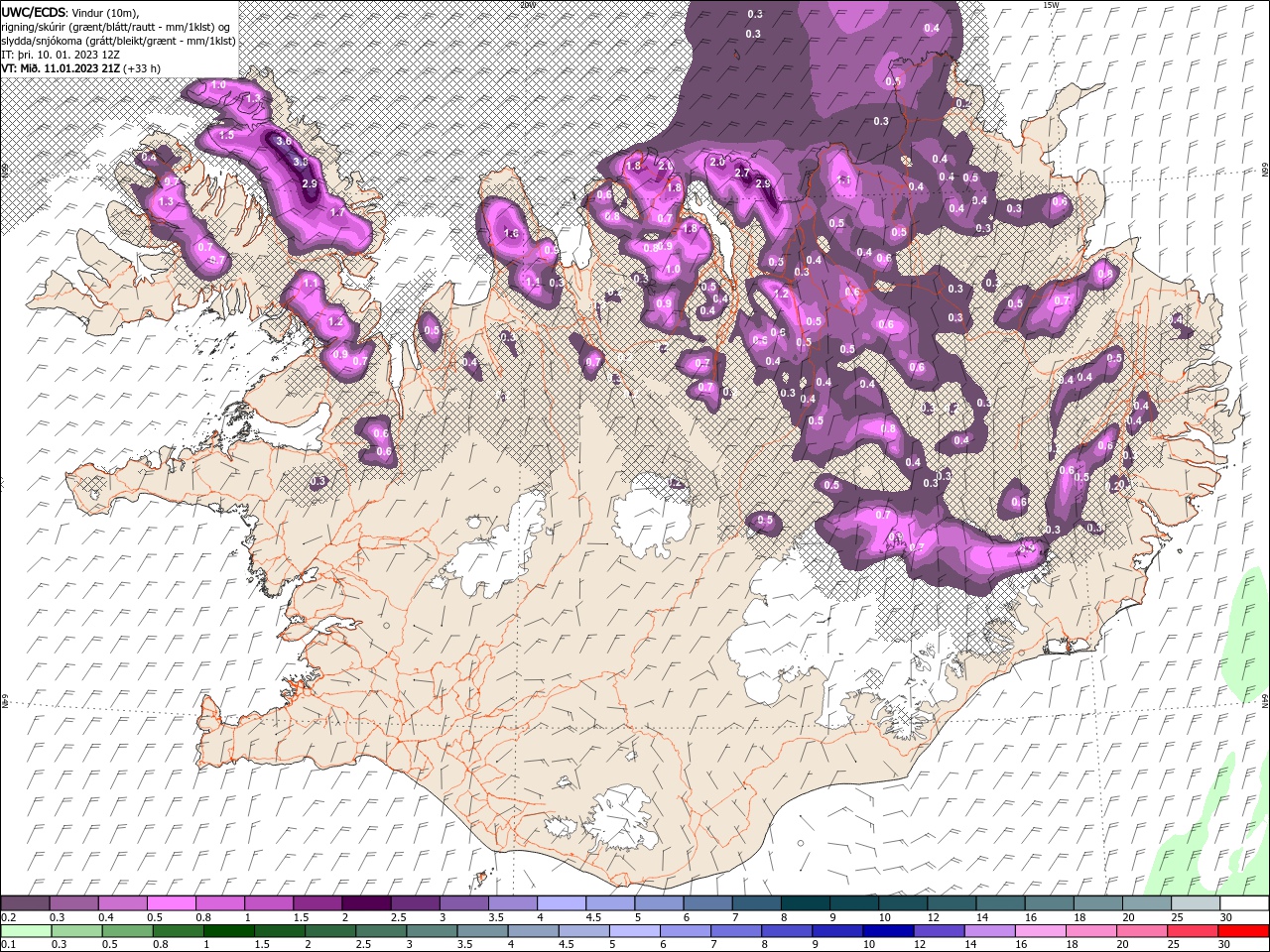Select the light lavender snow legend swatch labeled 4
Screen dimensions: 1270x952
click(x=560, y=903)
